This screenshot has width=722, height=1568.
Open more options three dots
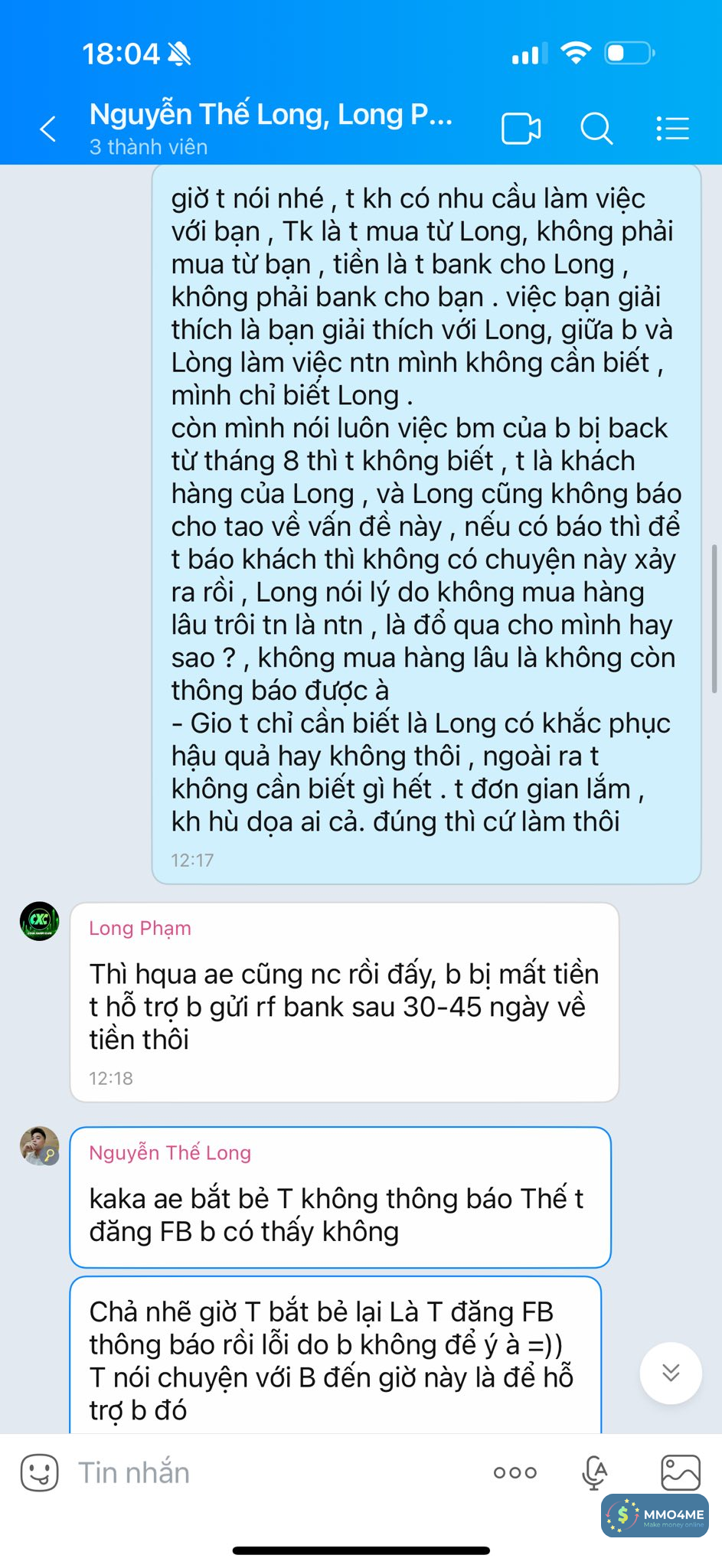coord(515,1472)
